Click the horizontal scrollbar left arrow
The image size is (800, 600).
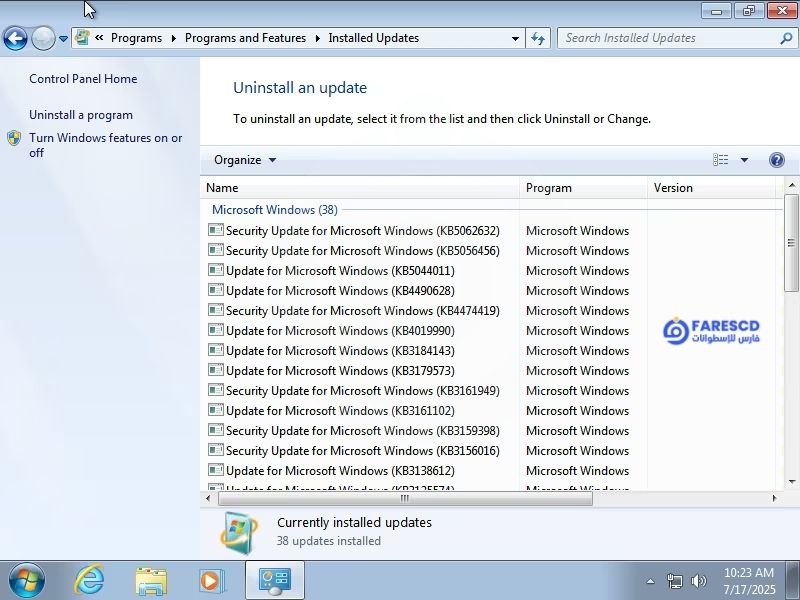click(208, 498)
